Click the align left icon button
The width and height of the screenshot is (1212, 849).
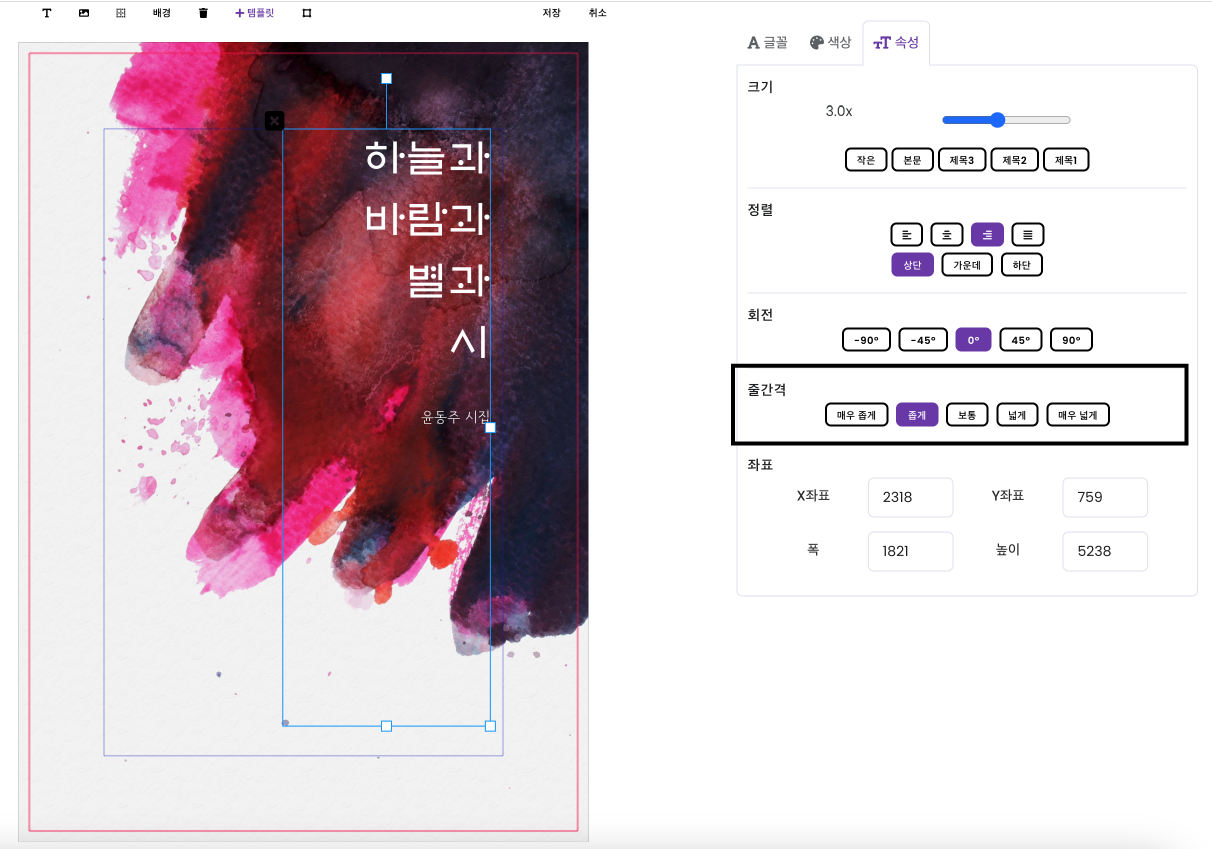pos(907,235)
